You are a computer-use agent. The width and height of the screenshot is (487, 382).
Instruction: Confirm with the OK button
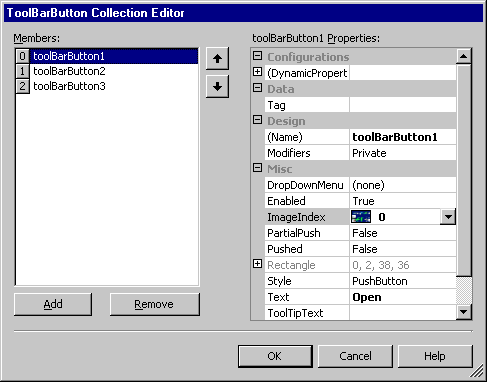click(x=275, y=356)
